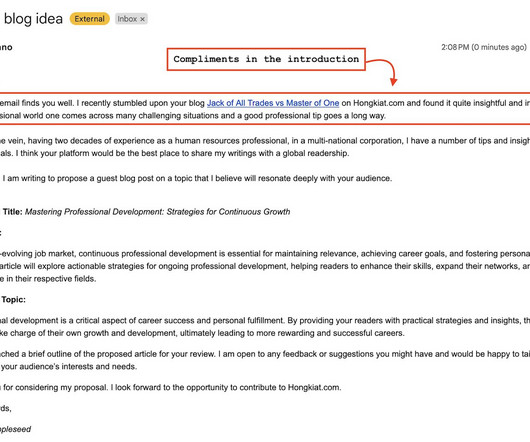
Task: Click the paragraph mentioning two decades of experience
Action: [265, 147]
